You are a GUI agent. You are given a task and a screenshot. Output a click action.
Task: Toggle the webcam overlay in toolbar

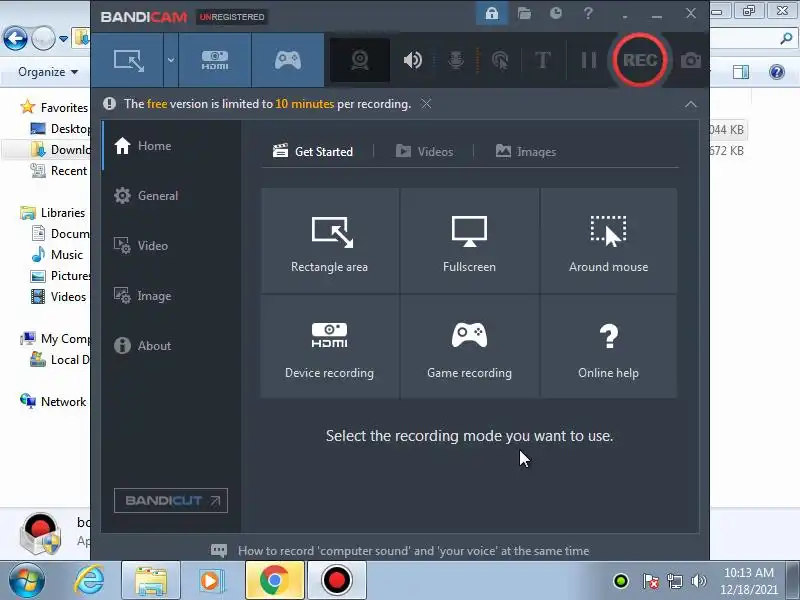(x=360, y=60)
